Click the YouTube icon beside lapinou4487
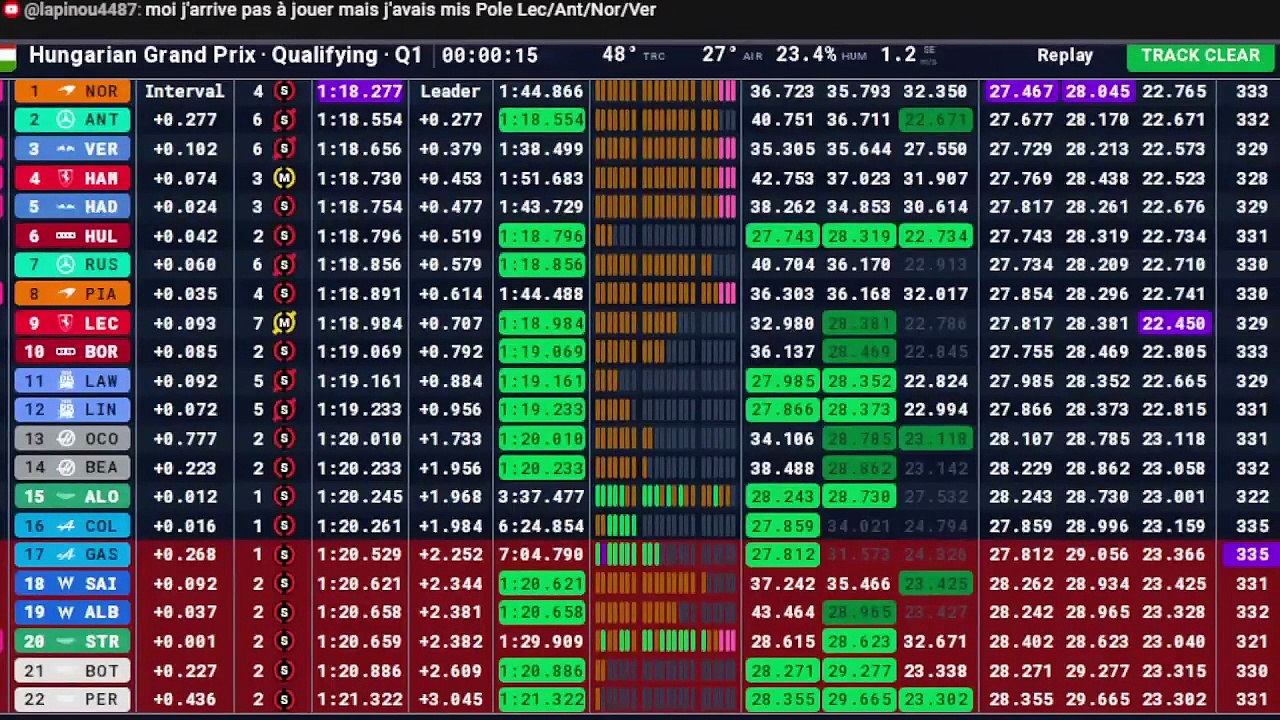This screenshot has width=1280, height=720. point(11,10)
